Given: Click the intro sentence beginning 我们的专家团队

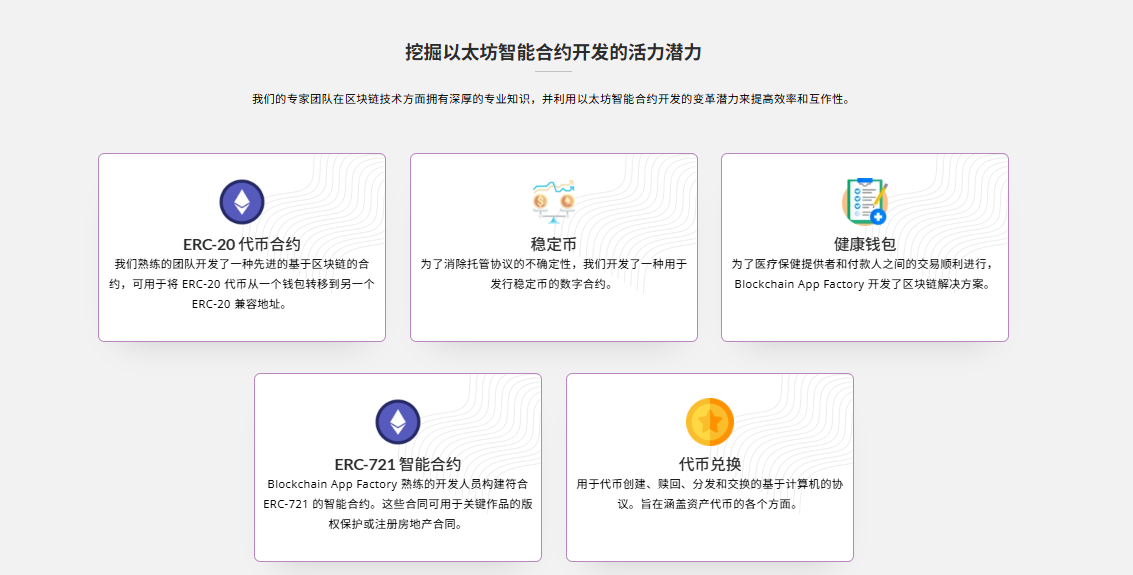Looking at the screenshot, I should [x=553, y=100].
